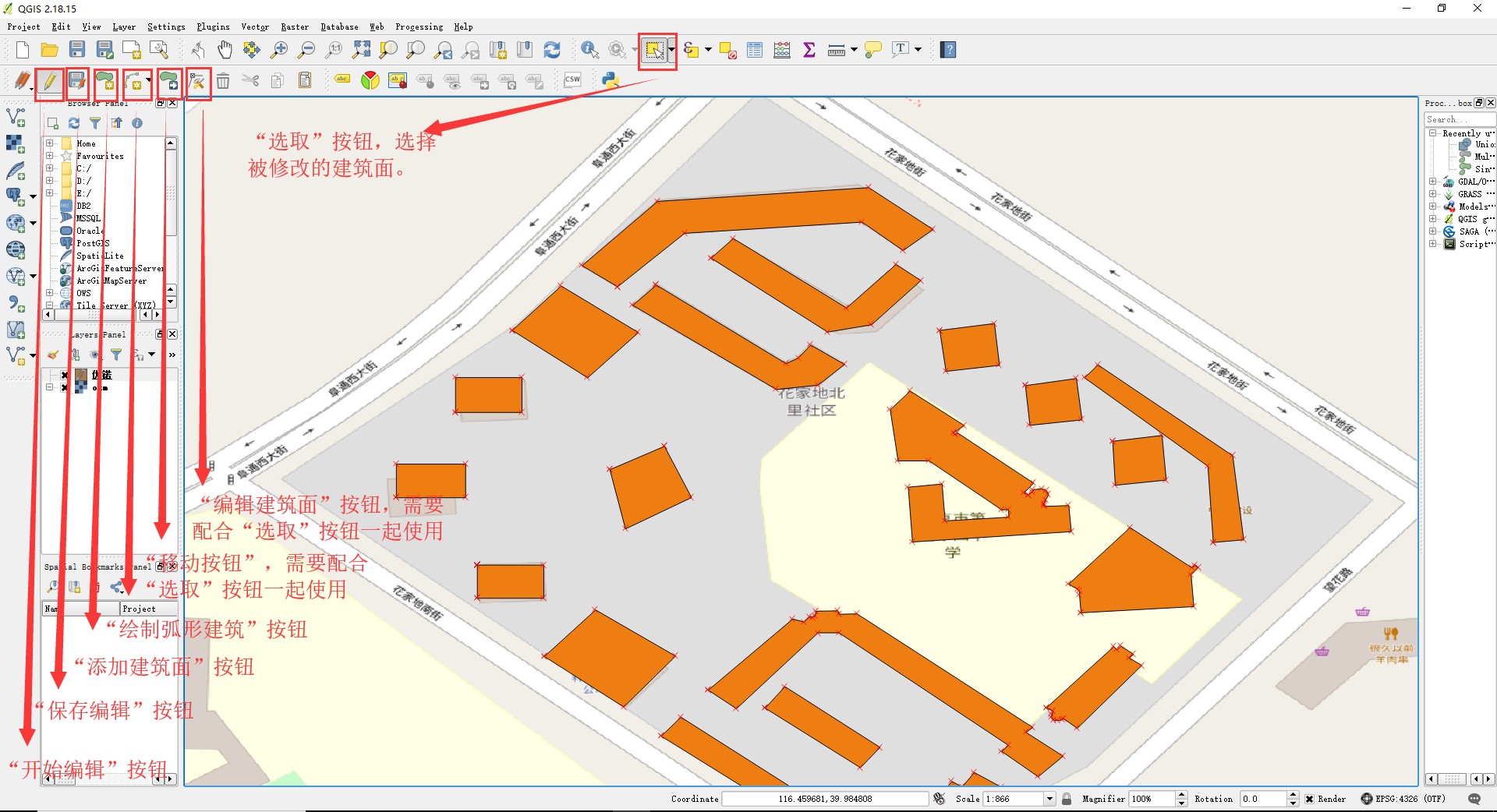Toggle editing with the pencil icon
1497x812 pixels.
point(49,80)
